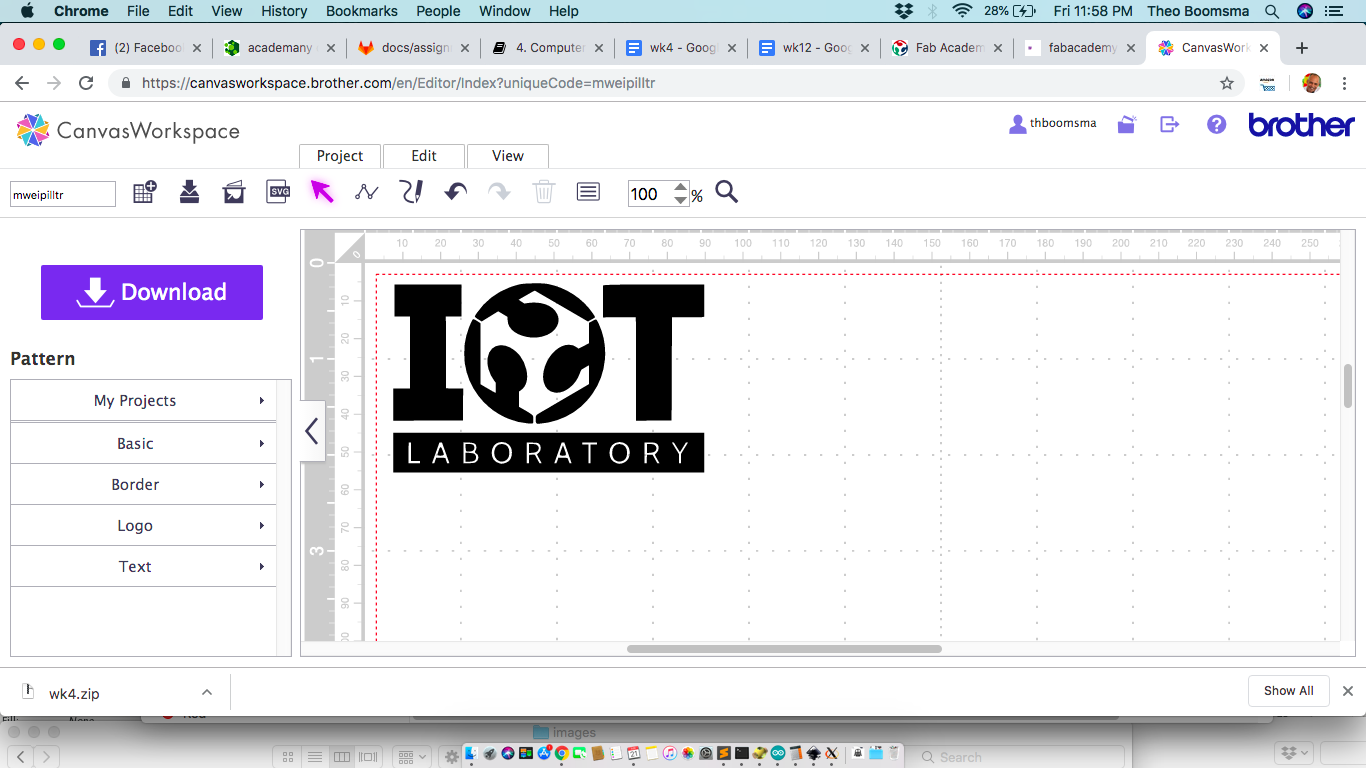Open Chrome's three-dot menu
The height and width of the screenshot is (768, 1366).
1344,83
